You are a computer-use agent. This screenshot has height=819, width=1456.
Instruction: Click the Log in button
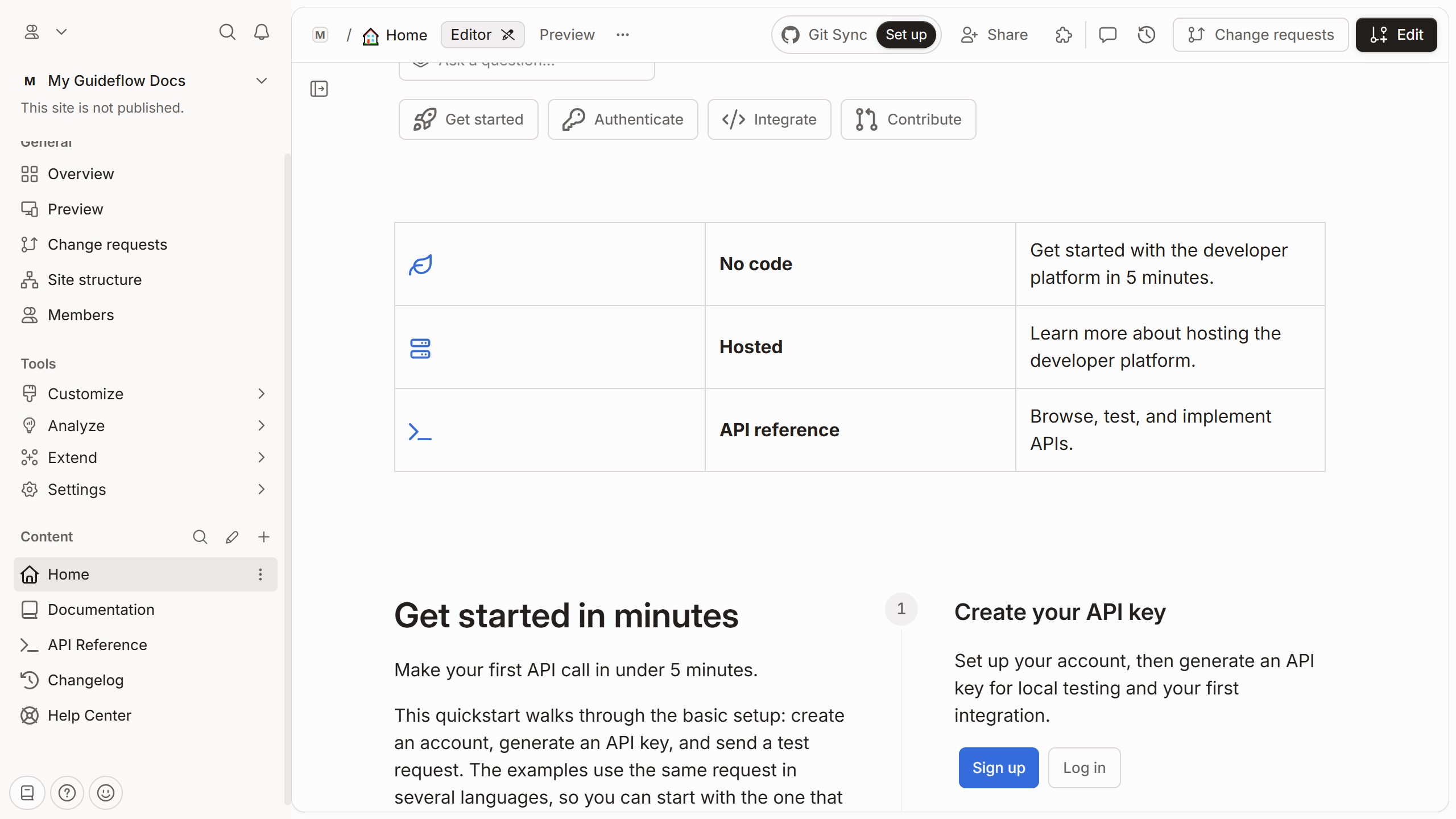(x=1085, y=768)
